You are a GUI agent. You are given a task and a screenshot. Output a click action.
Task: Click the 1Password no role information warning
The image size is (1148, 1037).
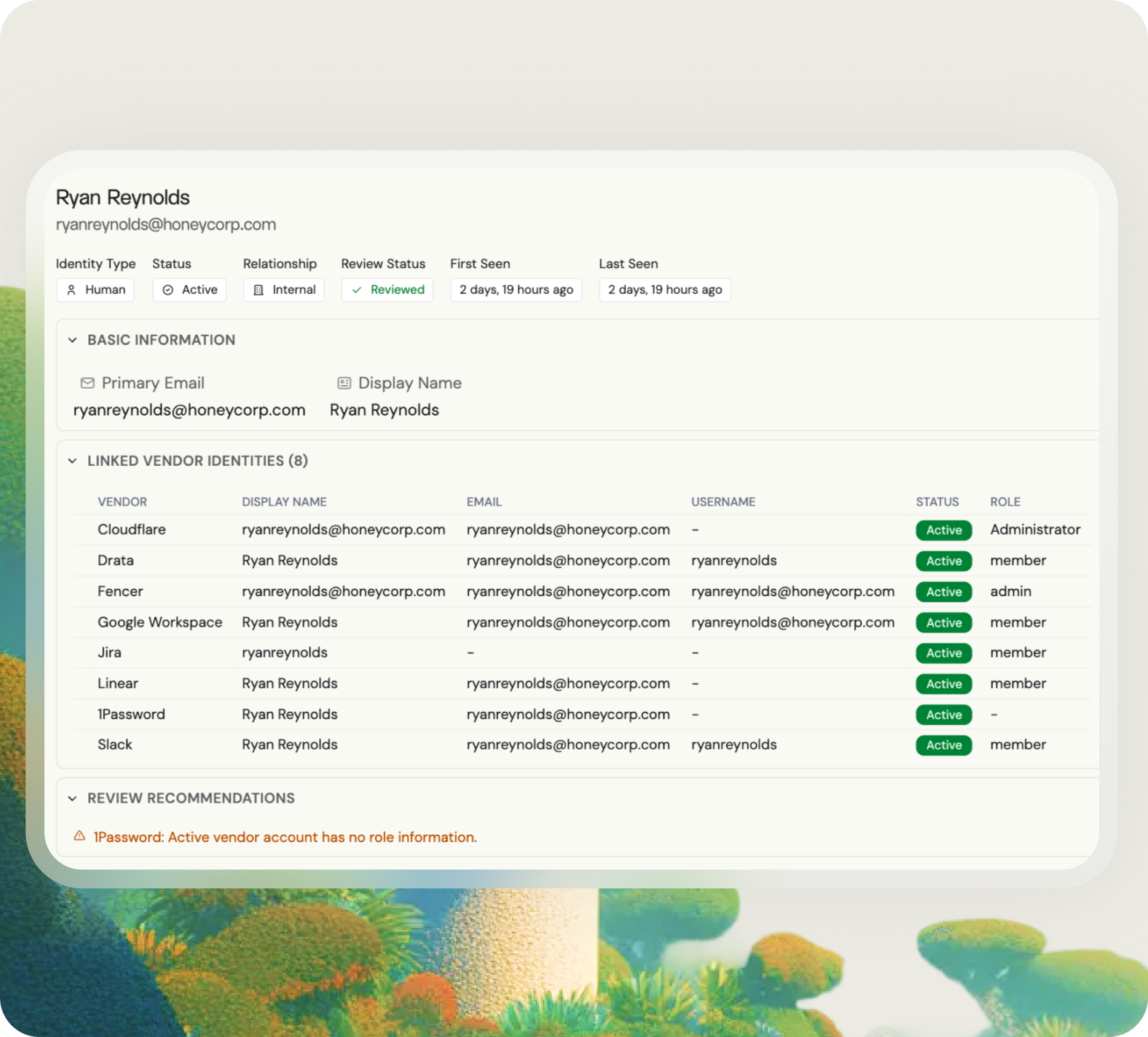[285, 837]
